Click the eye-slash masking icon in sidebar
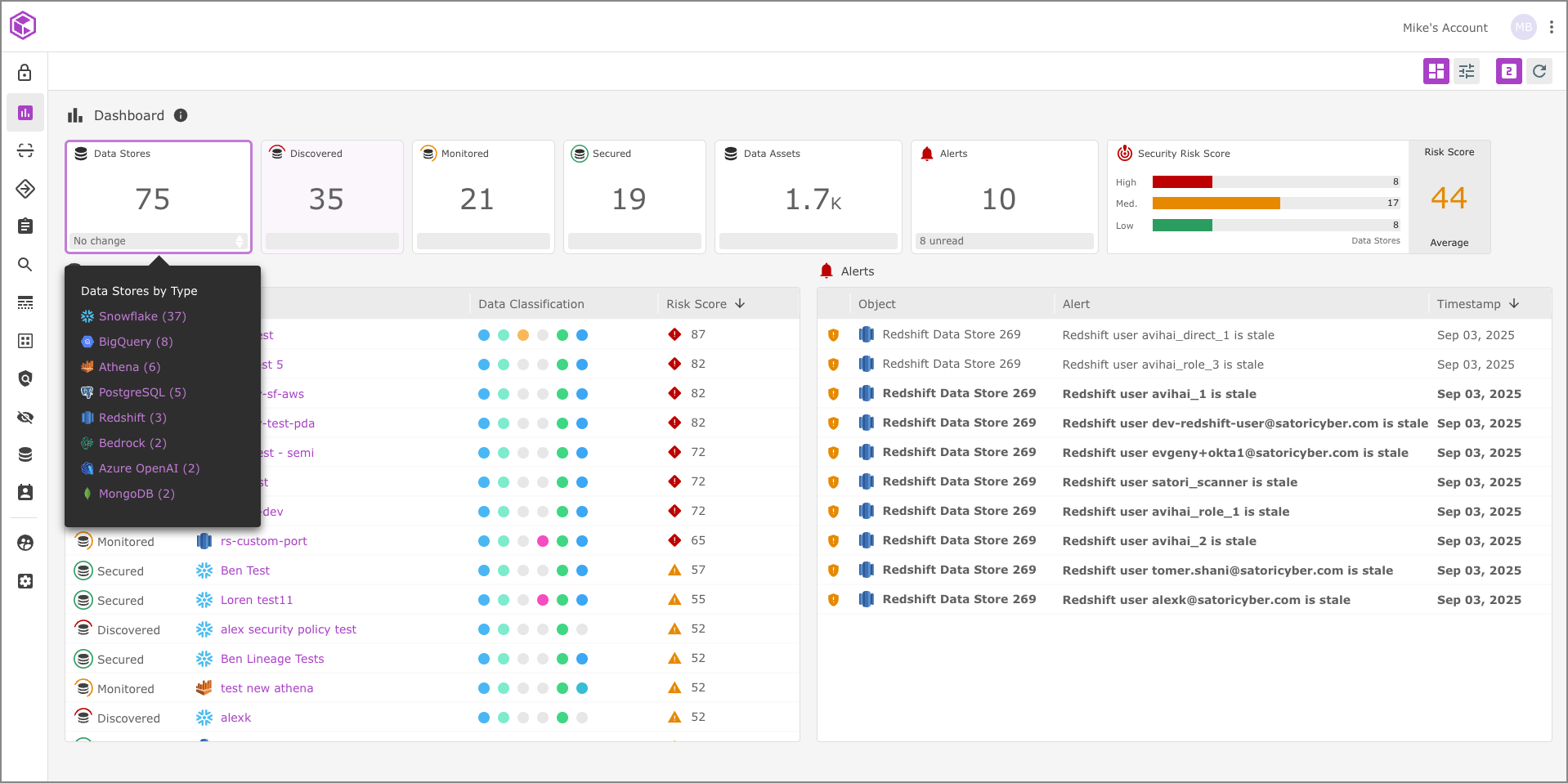1568x783 pixels. tap(25, 418)
